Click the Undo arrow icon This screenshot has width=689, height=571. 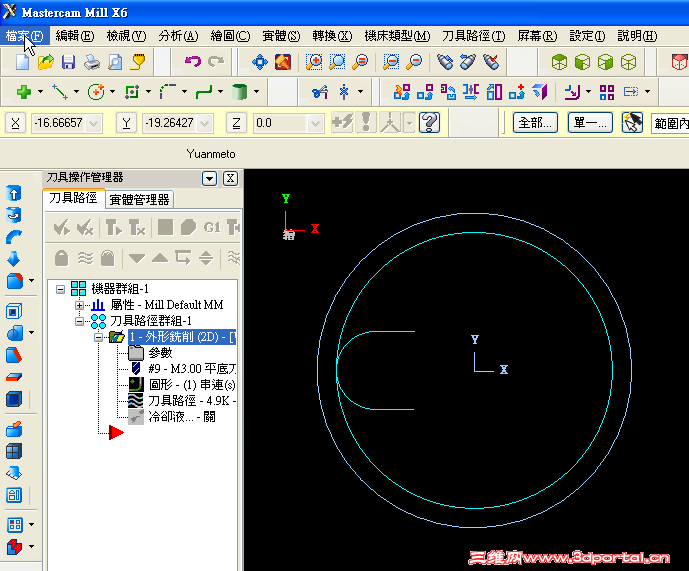[192, 62]
